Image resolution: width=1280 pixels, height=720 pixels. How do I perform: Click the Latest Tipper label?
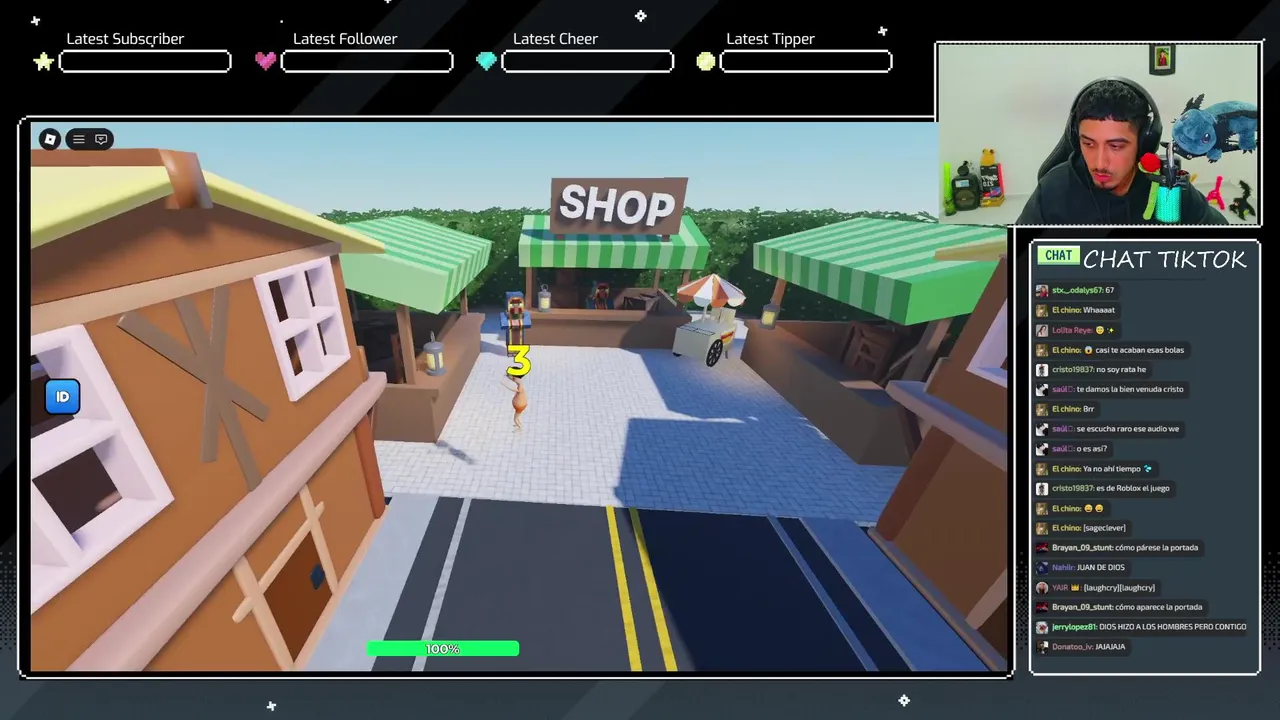click(x=770, y=39)
